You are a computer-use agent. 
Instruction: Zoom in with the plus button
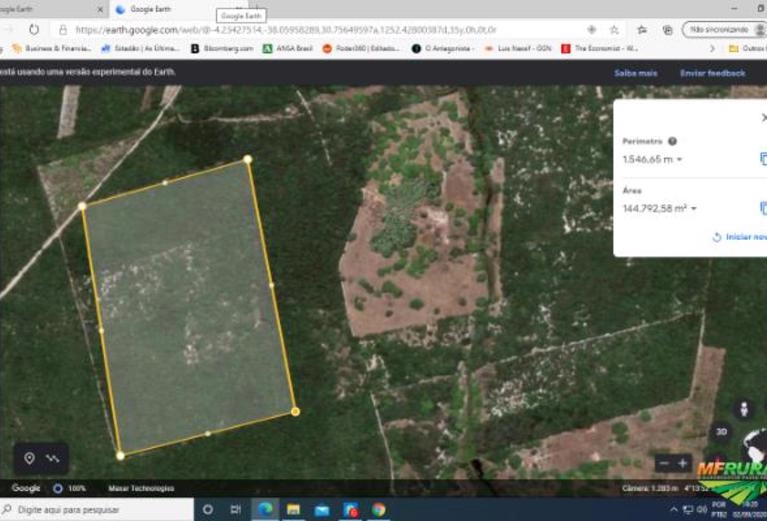682,463
